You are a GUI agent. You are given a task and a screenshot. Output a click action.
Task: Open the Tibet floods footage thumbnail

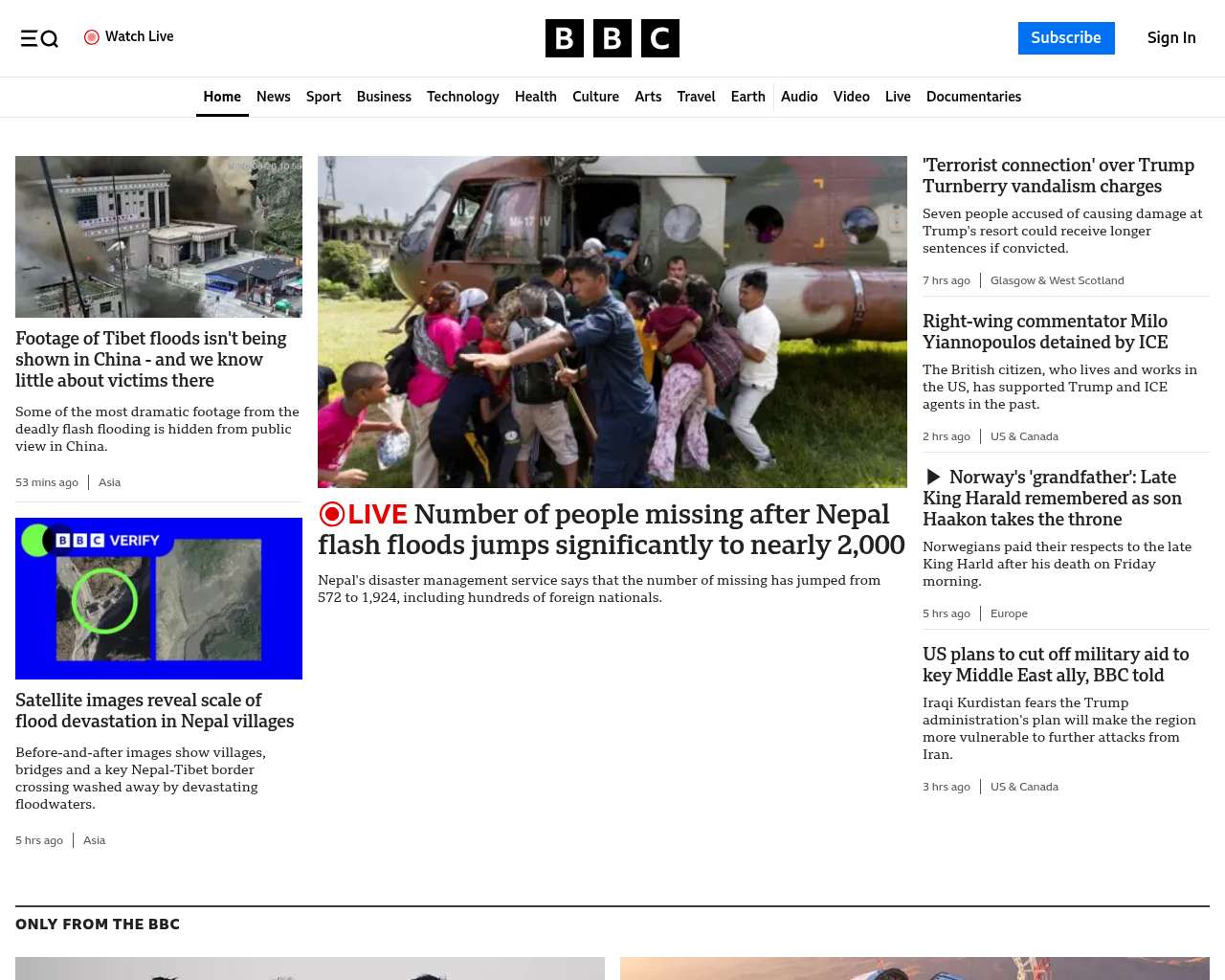(x=159, y=236)
